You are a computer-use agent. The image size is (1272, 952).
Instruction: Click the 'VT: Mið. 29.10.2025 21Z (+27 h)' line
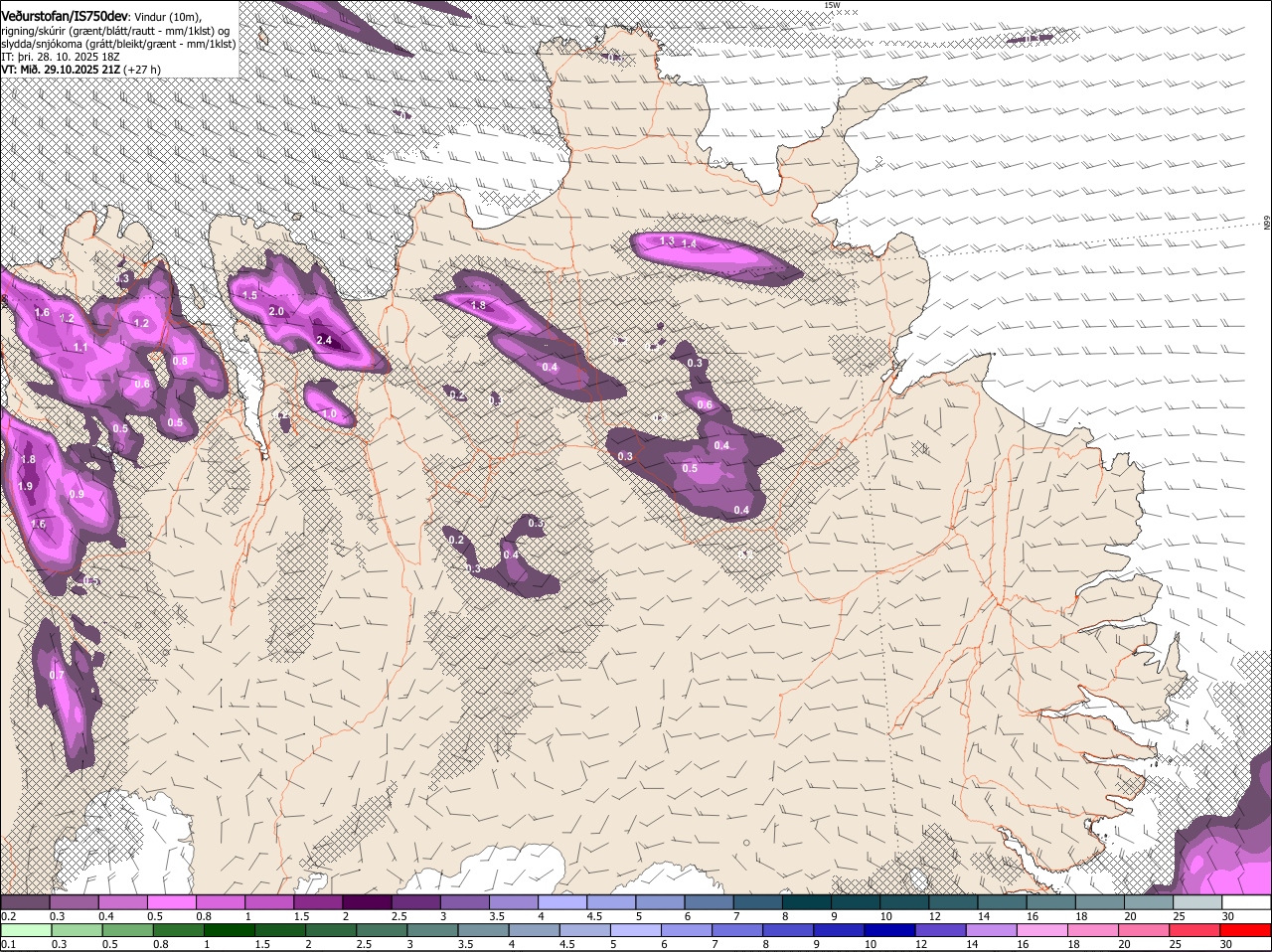point(80,70)
